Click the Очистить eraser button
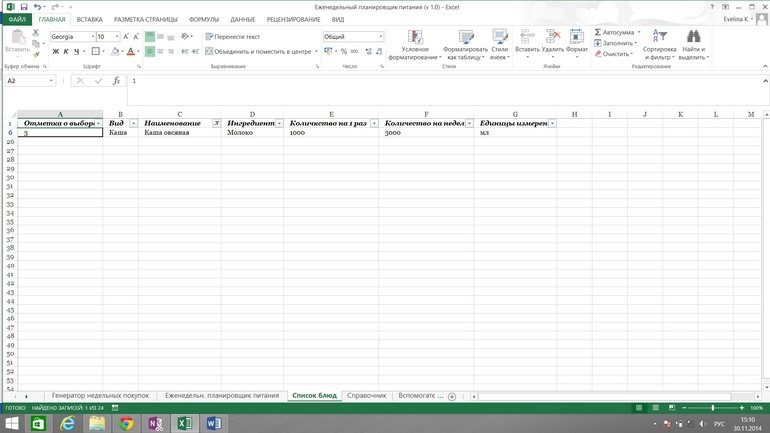This screenshot has height=433, width=770. (x=598, y=54)
